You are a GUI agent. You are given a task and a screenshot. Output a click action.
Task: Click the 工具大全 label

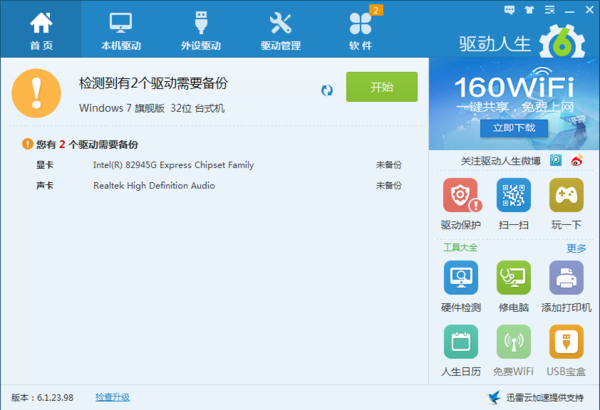click(460, 248)
